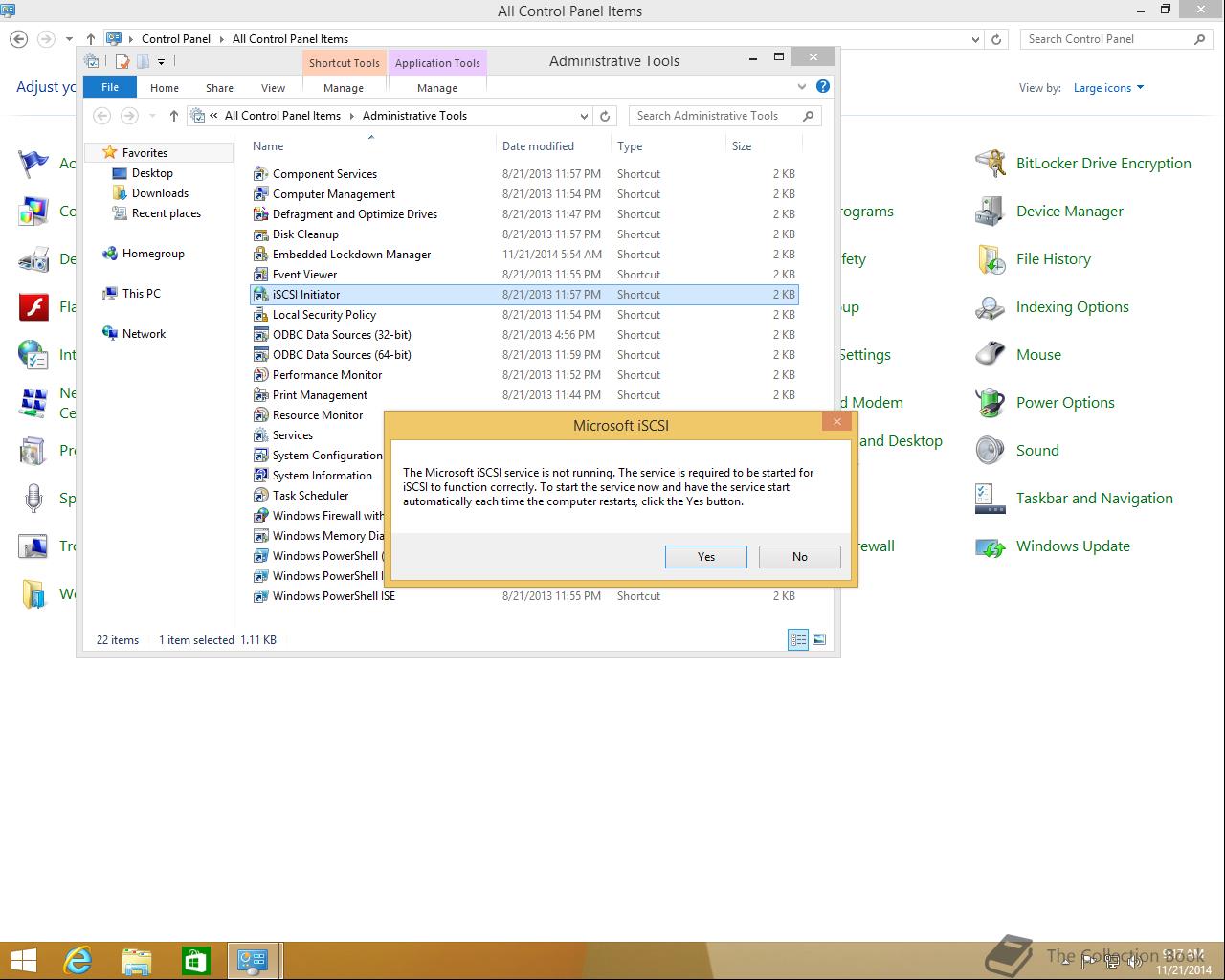Select Downloads in navigation pane

pyautogui.click(x=160, y=193)
